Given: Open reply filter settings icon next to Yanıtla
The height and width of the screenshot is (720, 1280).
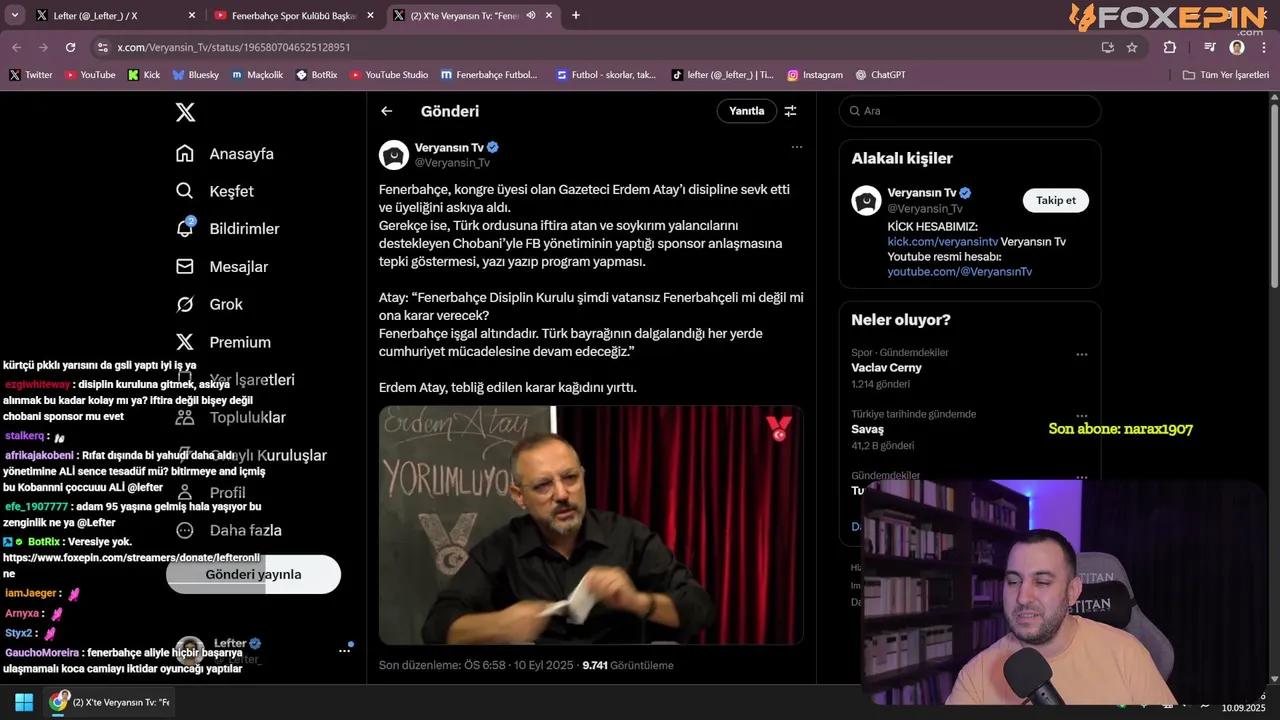Looking at the screenshot, I should click(790, 111).
